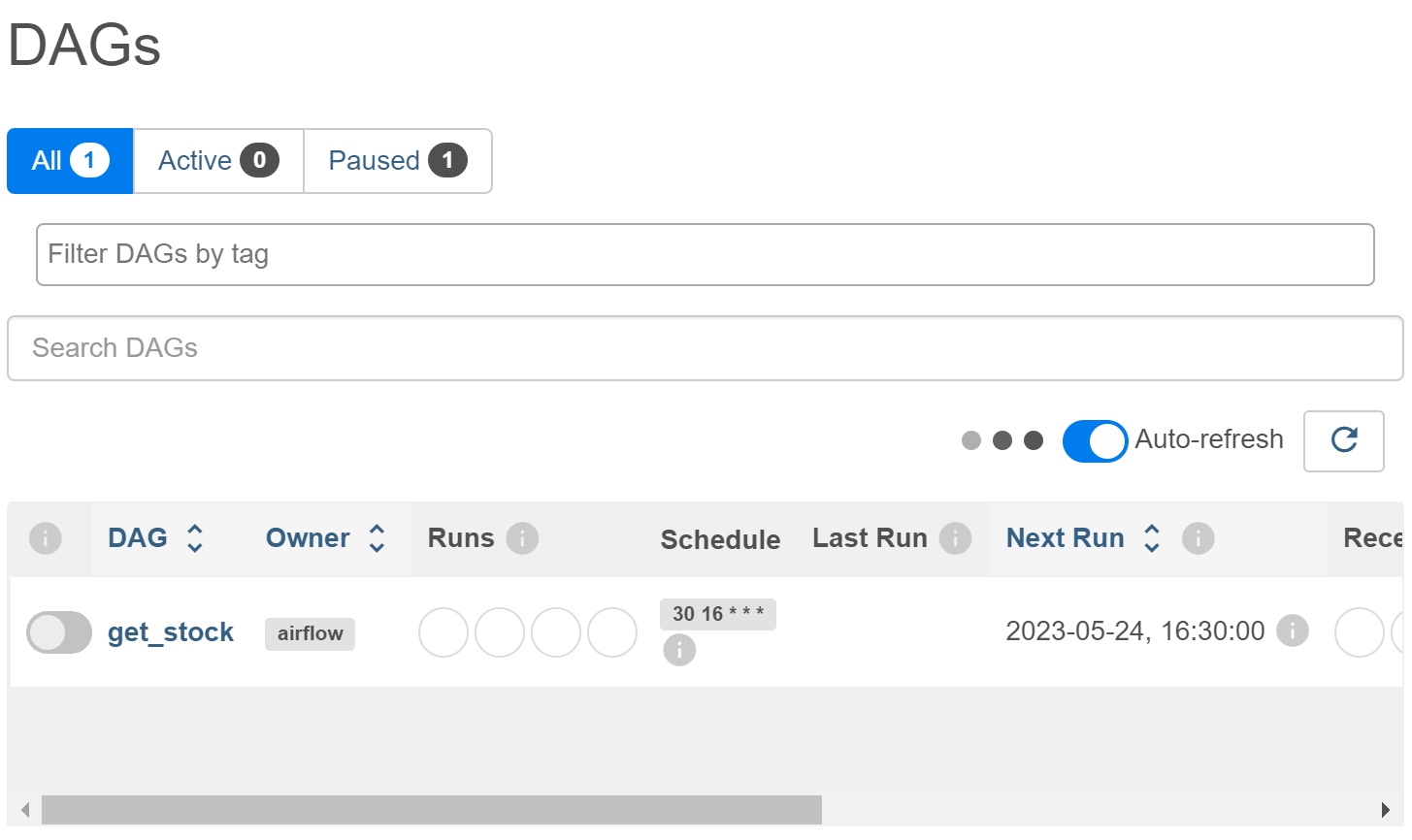1412x840 pixels.
Task: Disable the Auto-refresh toggle
Action: [x=1095, y=440]
